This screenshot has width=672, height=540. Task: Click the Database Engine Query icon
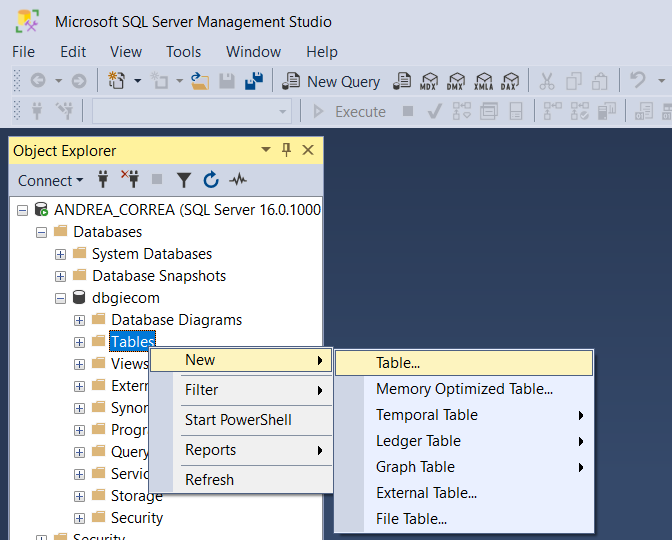(x=402, y=81)
